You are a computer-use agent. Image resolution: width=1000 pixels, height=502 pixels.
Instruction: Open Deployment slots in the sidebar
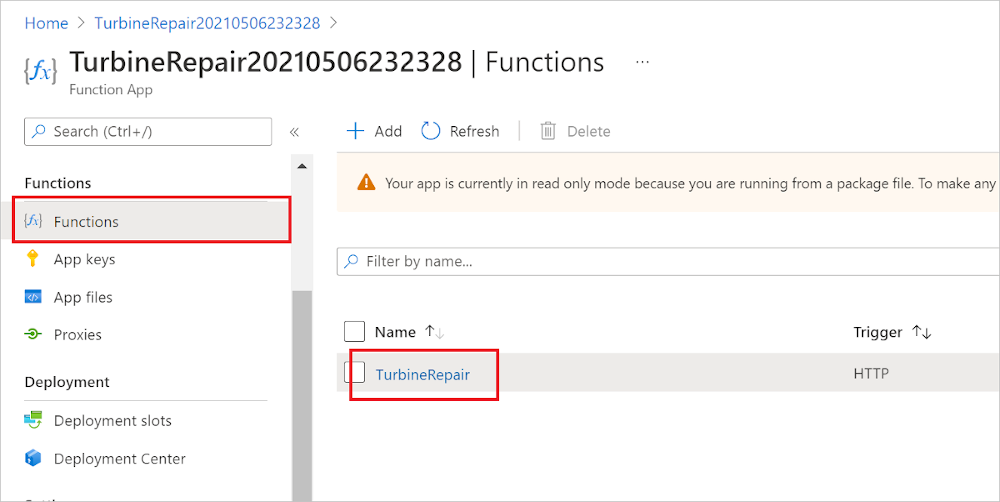pos(112,420)
